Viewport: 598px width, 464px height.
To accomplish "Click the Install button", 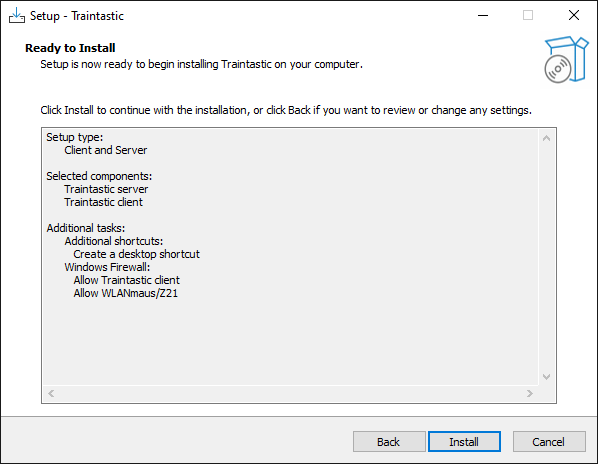I will pos(464,442).
